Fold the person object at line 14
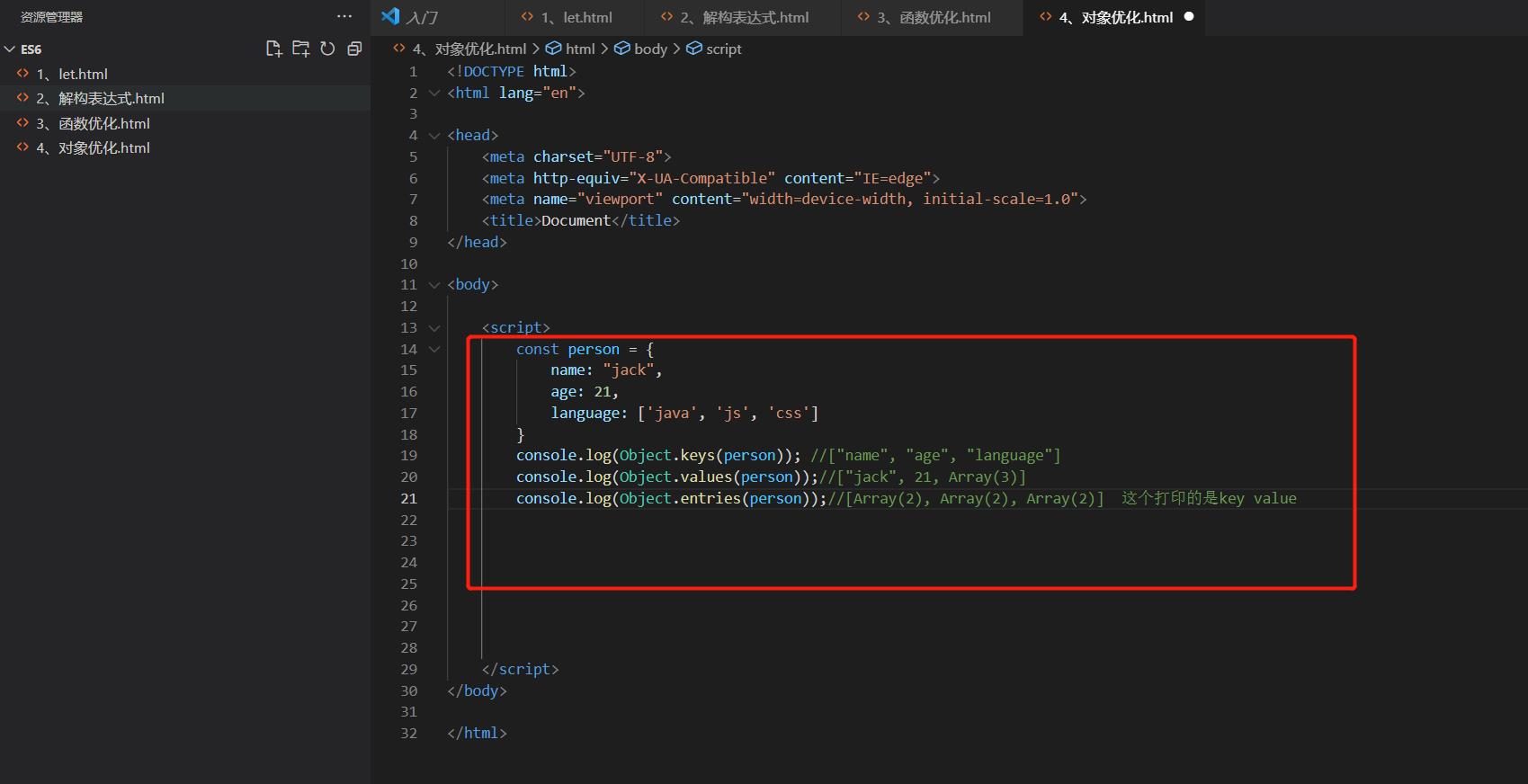1528x784 pixels. click(x=434, y=349)
